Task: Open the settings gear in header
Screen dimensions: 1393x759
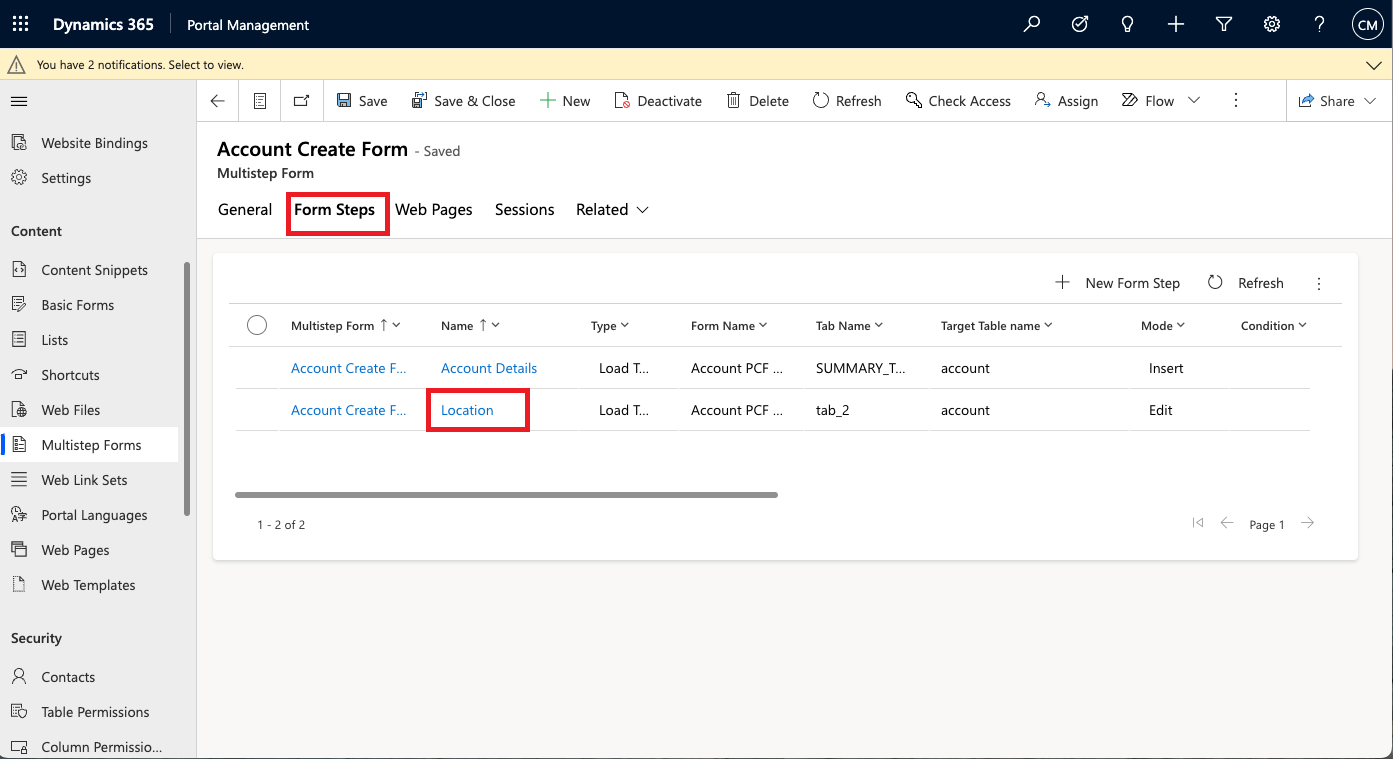Action: pos(1272,24)
